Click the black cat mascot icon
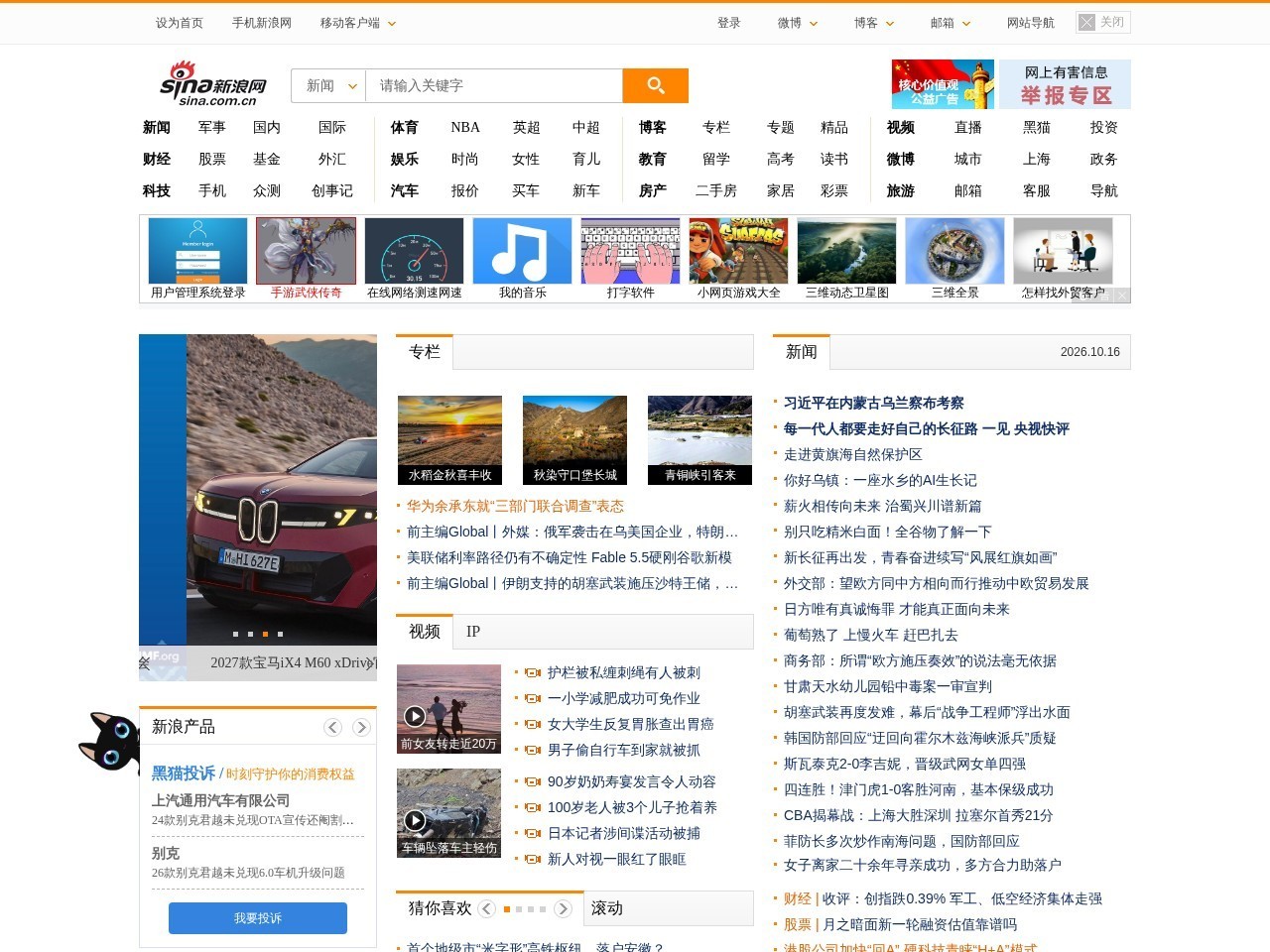1270x952 pixels. click(108, 742)
